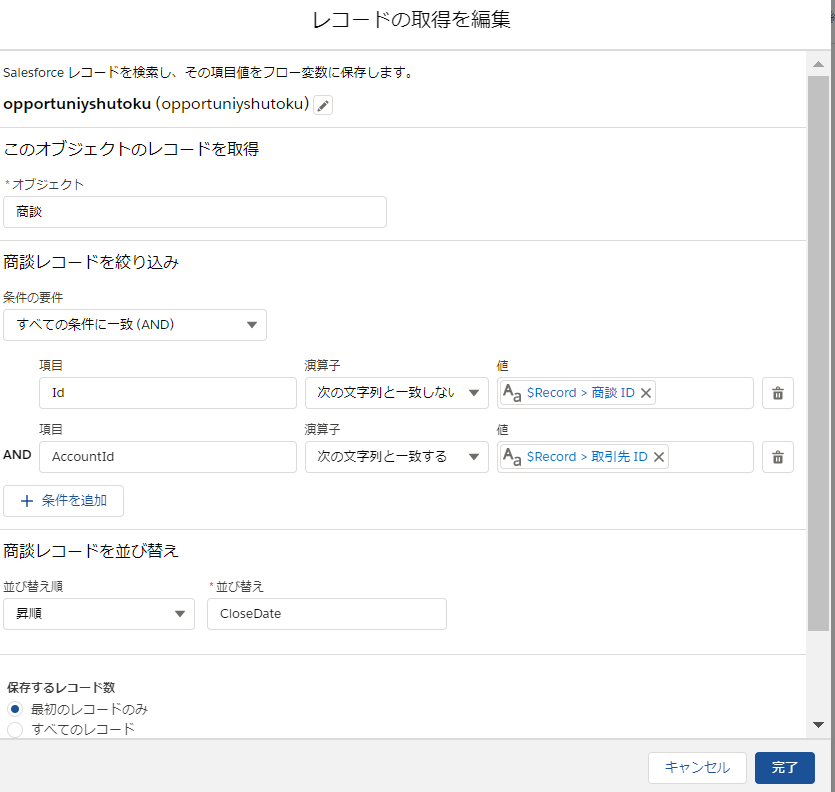Click the 完了 button to finish

(784, 768)
